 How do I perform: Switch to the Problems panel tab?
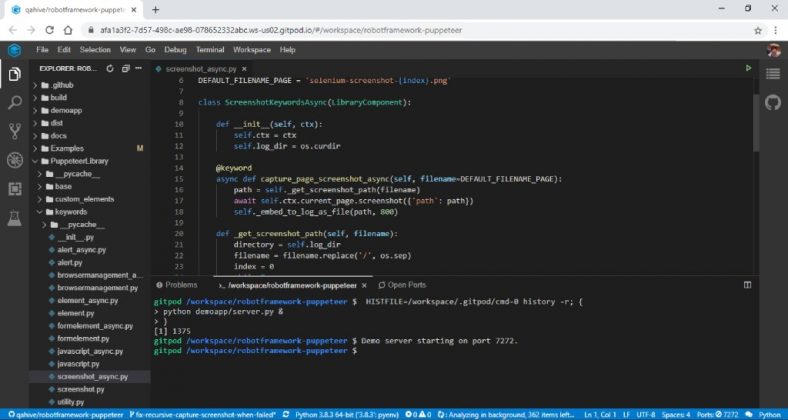177,285
